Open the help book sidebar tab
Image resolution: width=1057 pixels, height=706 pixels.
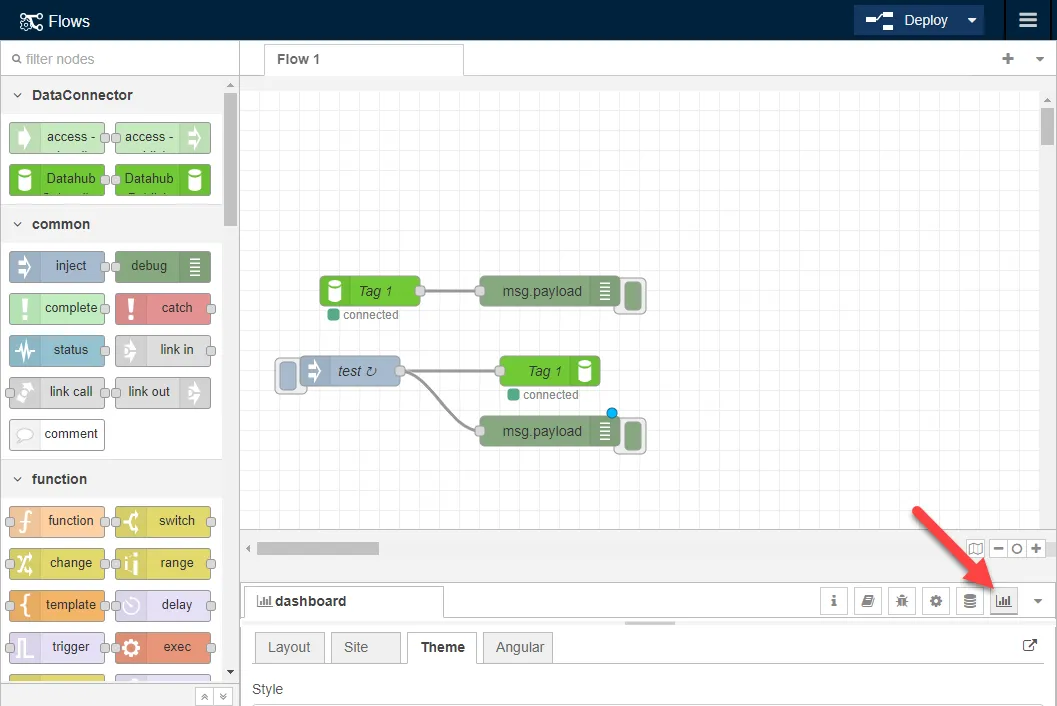(868, 601)
